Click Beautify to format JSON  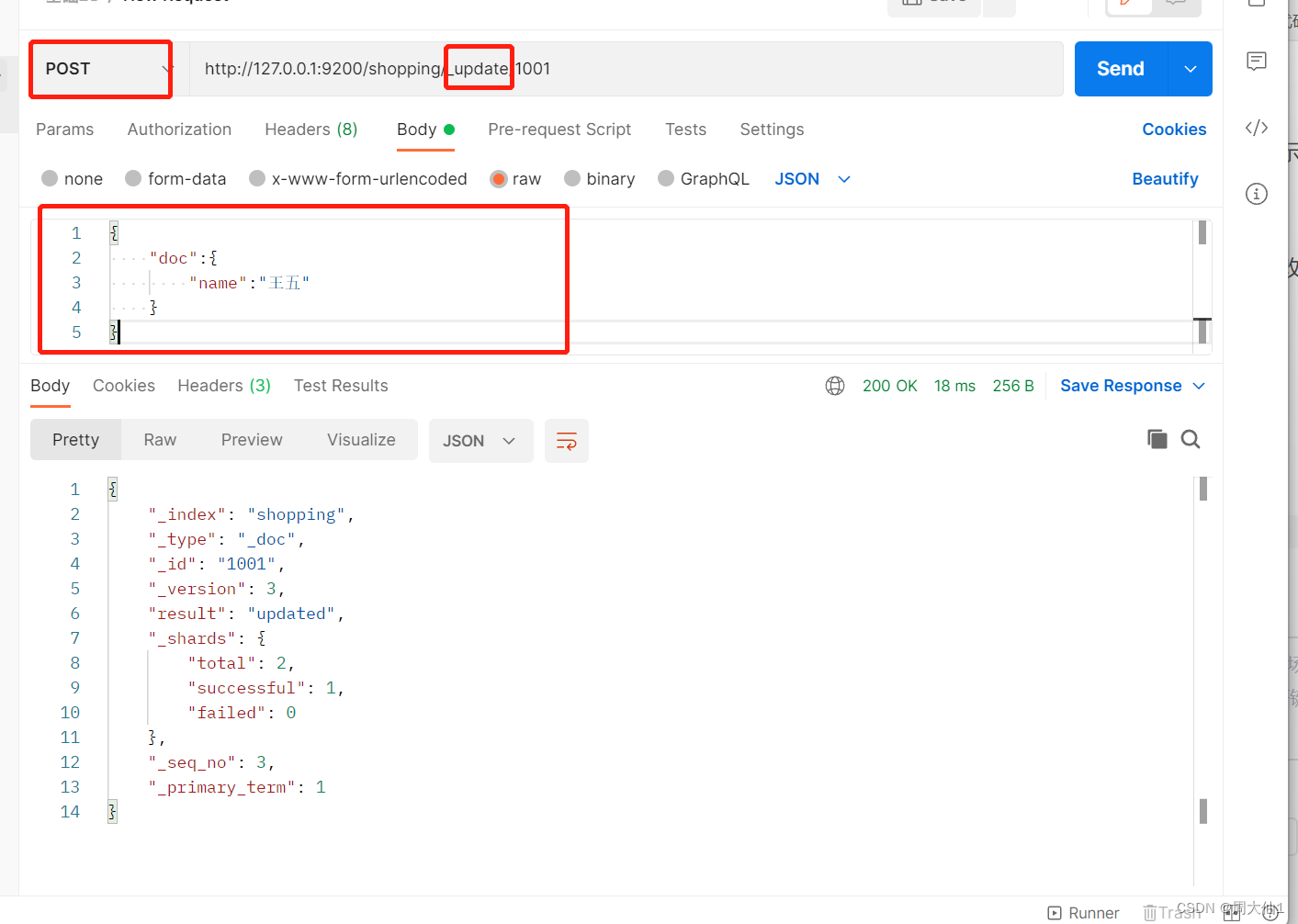click(x=1165, y=179)
